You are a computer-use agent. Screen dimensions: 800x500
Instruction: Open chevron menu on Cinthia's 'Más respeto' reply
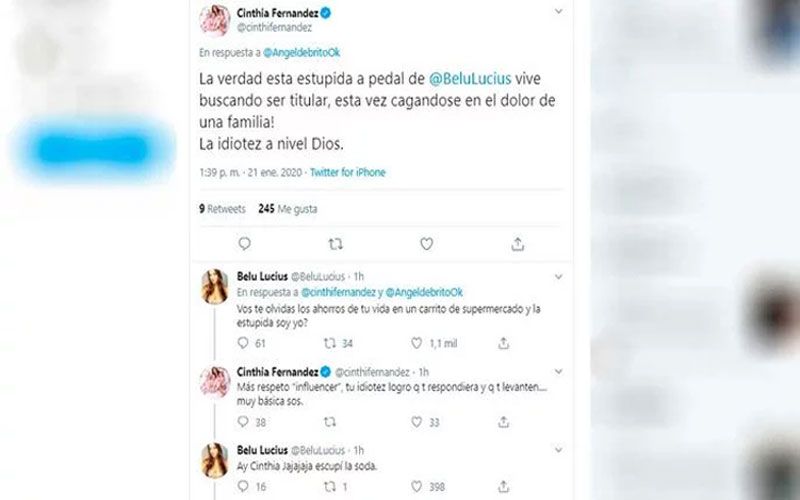point(559,371)
